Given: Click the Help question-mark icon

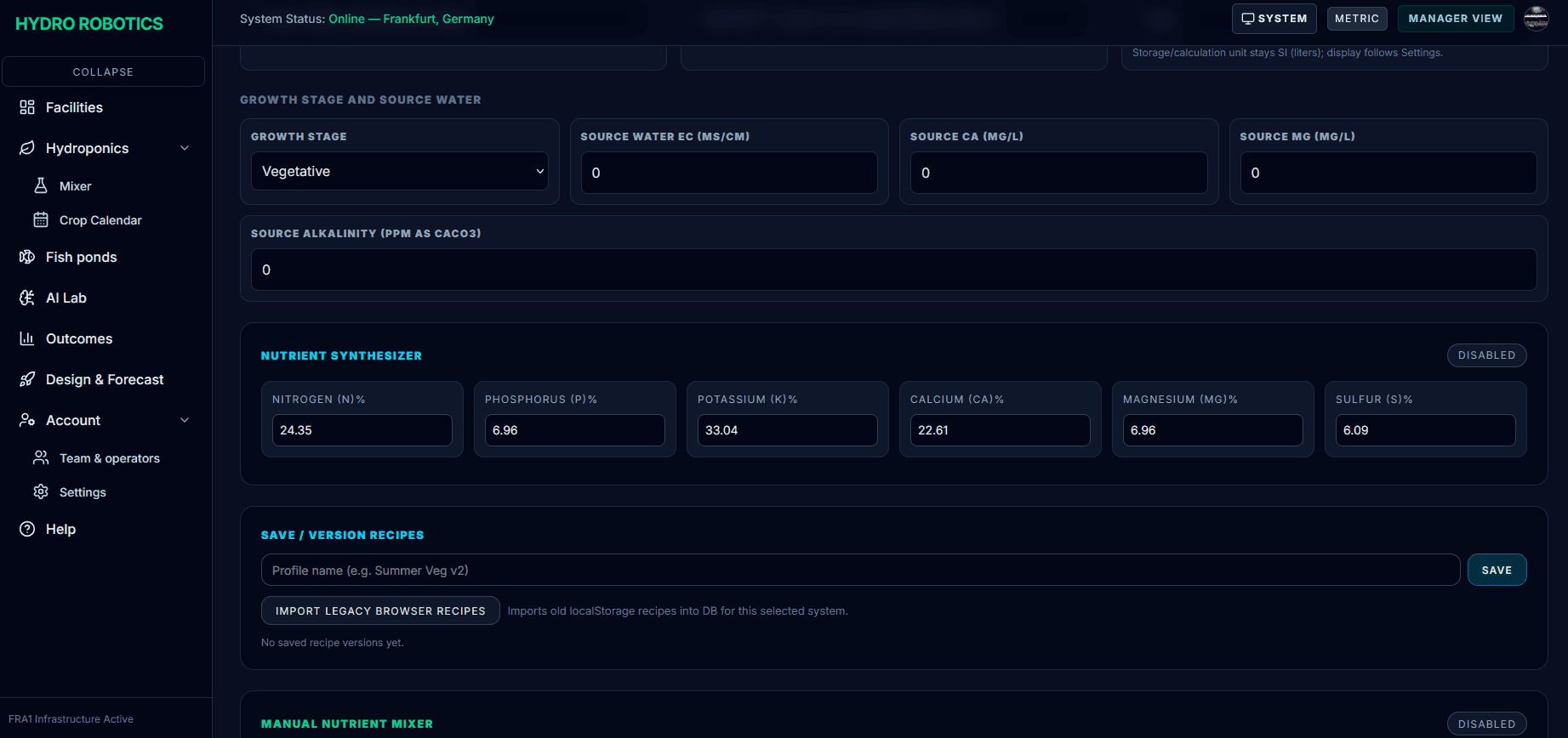Looking at the screenshot, I should [27, 529].
